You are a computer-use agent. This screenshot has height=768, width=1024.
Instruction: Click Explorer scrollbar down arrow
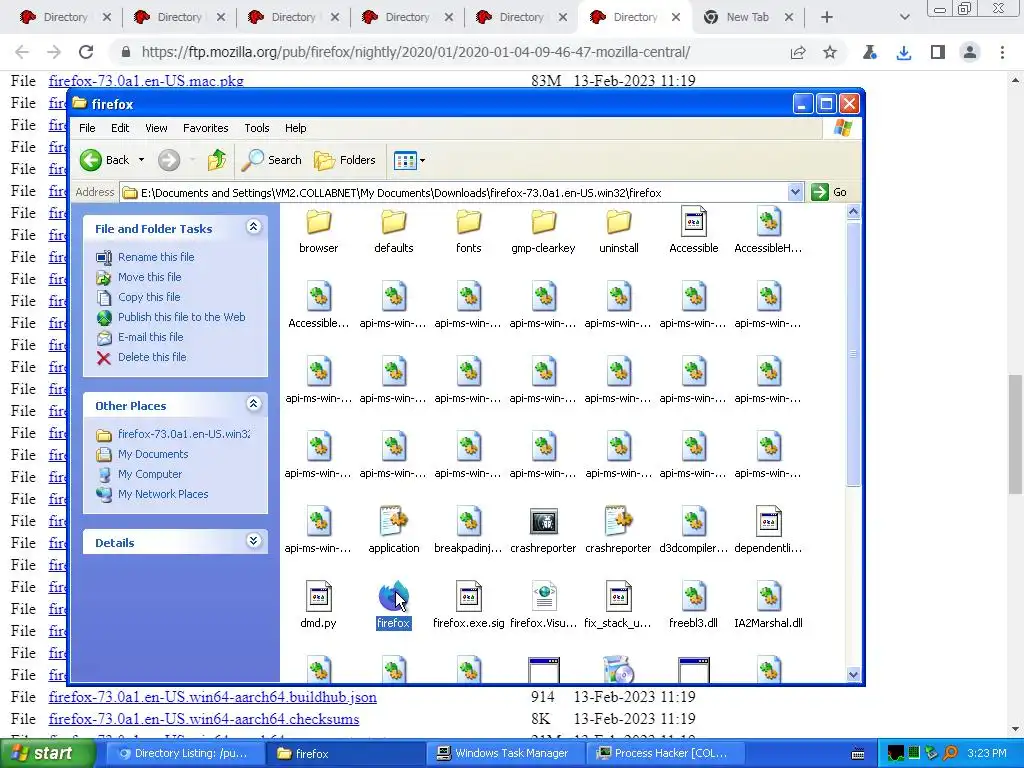[x=853, y=675]
